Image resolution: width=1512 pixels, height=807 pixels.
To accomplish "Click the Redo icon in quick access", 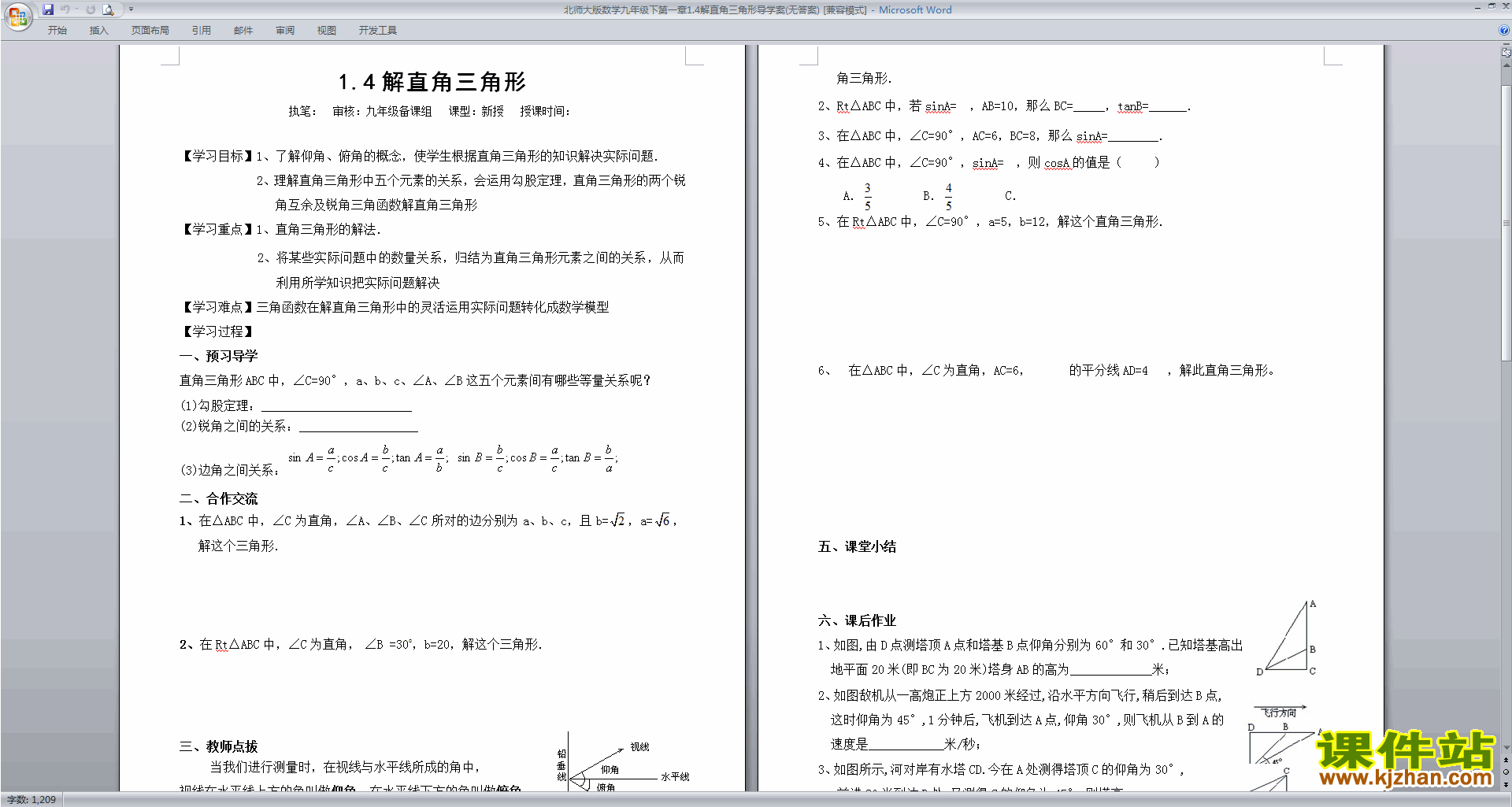I will point(91,9).
